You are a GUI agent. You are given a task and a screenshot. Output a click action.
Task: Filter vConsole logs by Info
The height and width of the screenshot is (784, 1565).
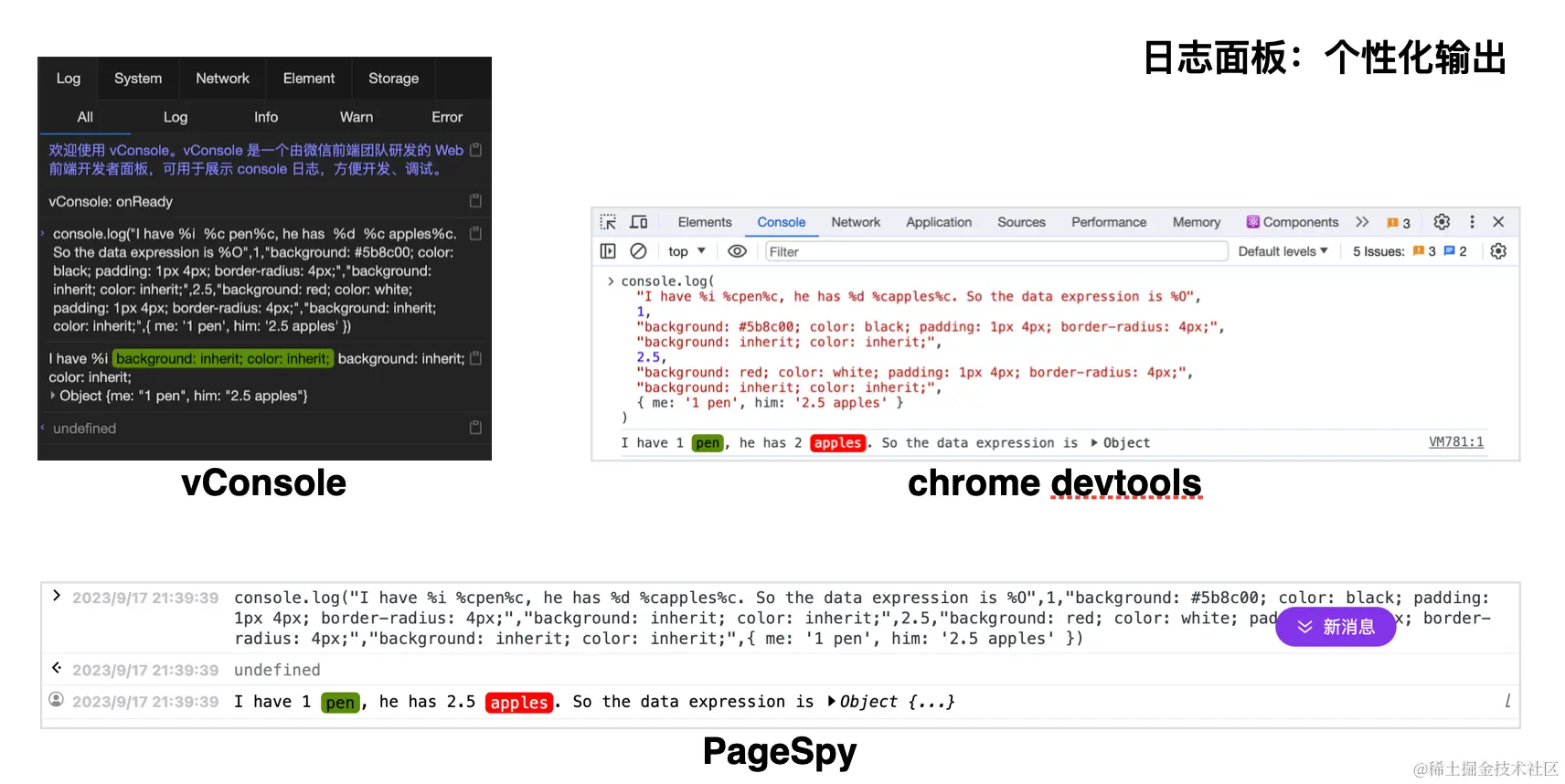click(266, 117)
